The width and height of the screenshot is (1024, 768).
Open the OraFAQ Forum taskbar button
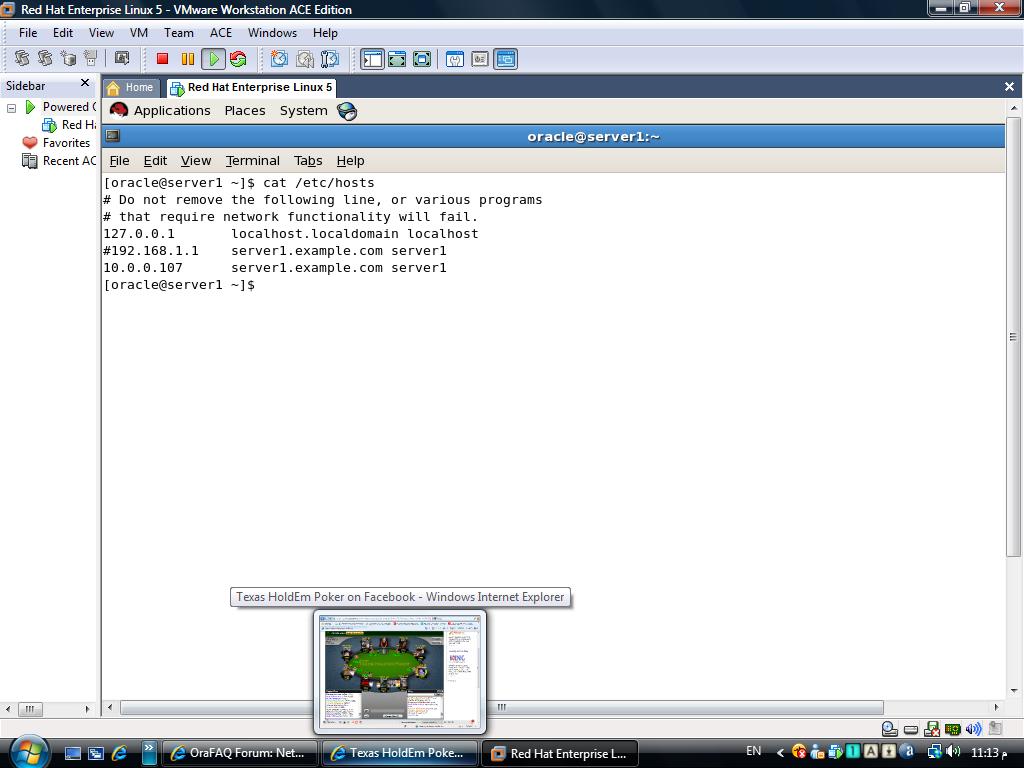(x=239, y=753)
